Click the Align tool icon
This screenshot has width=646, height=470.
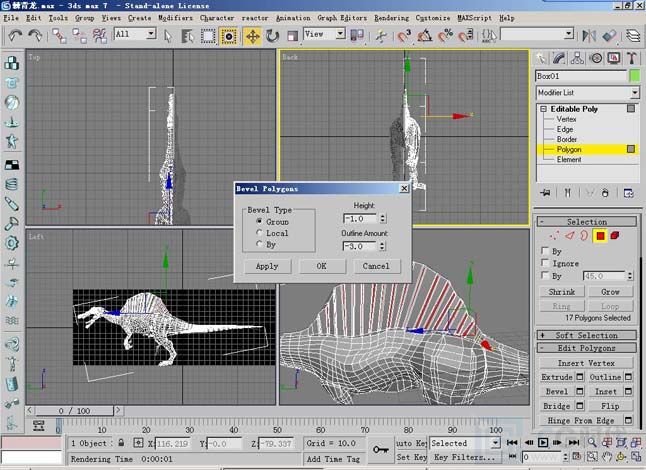pos(610,36)
